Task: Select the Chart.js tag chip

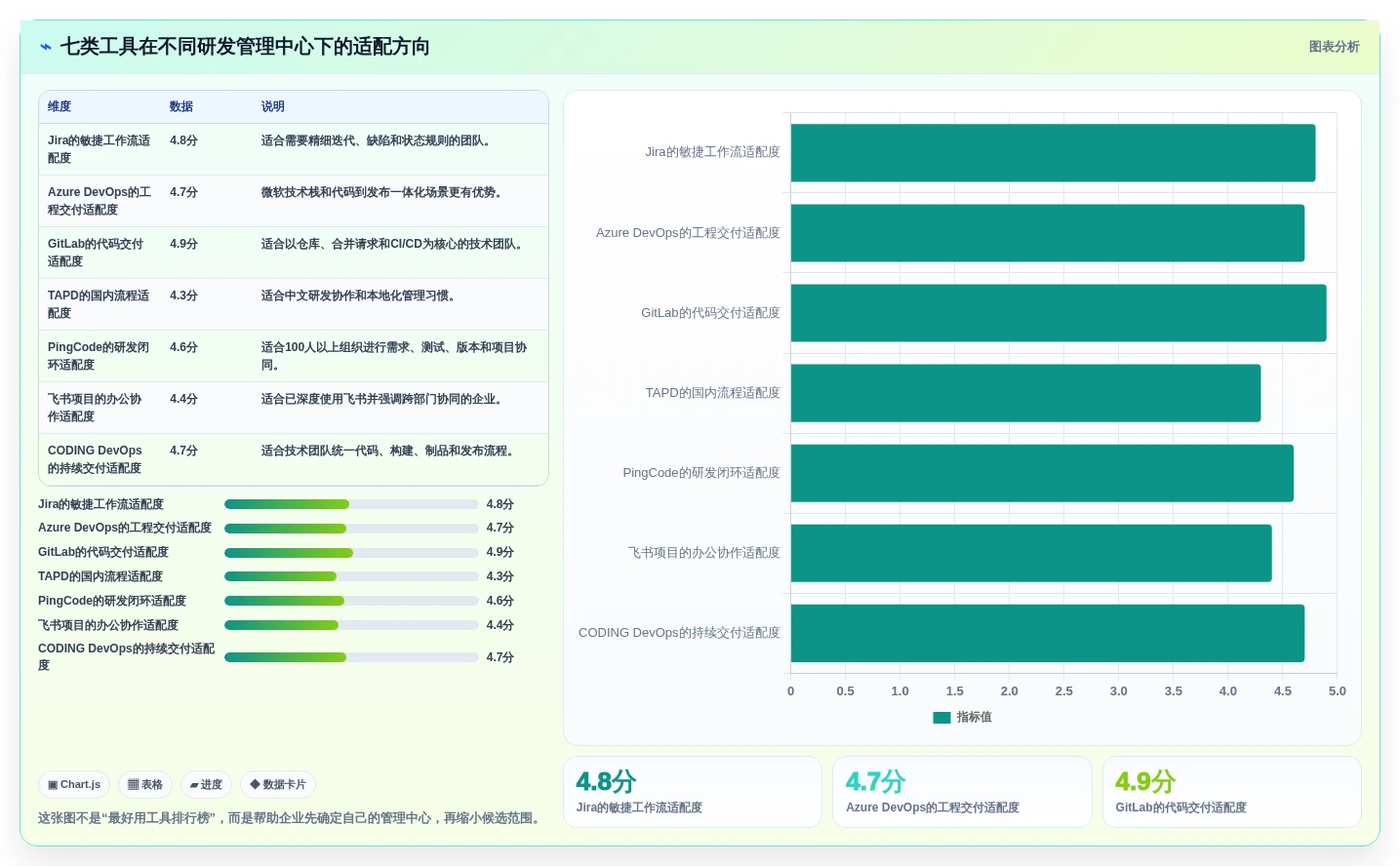Action: click(74, 784)
